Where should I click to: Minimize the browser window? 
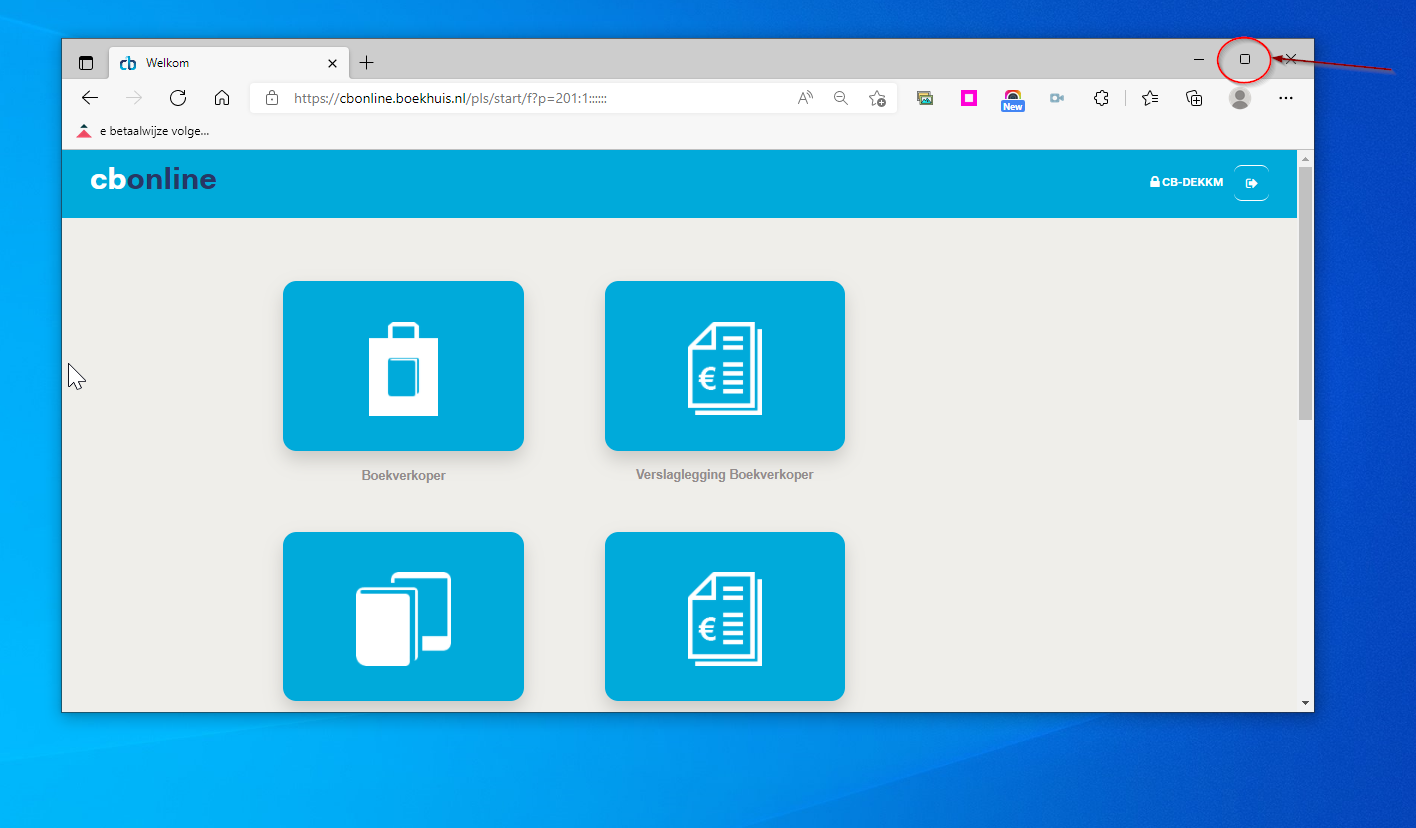pyautogui.click(x=1199, y=60)
